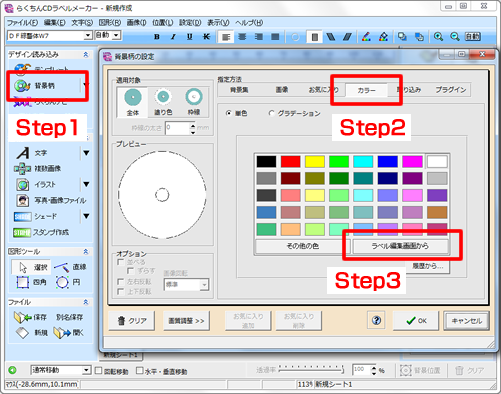Screen dimensions: 501x394
Task: Open photo/image file (写真・画像ファイル) tool
Action: click(51, 200)
